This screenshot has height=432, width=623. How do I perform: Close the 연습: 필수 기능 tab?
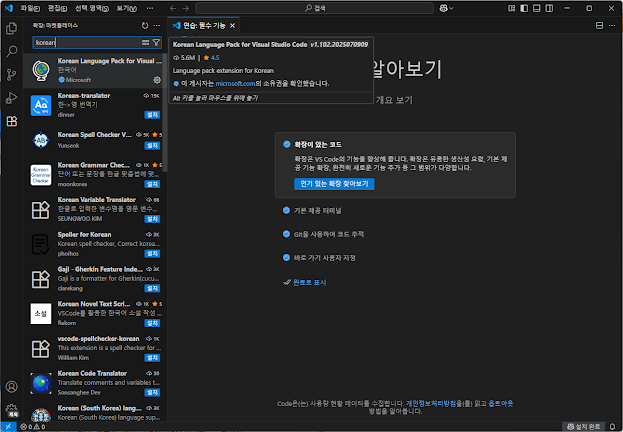[232, 25]
